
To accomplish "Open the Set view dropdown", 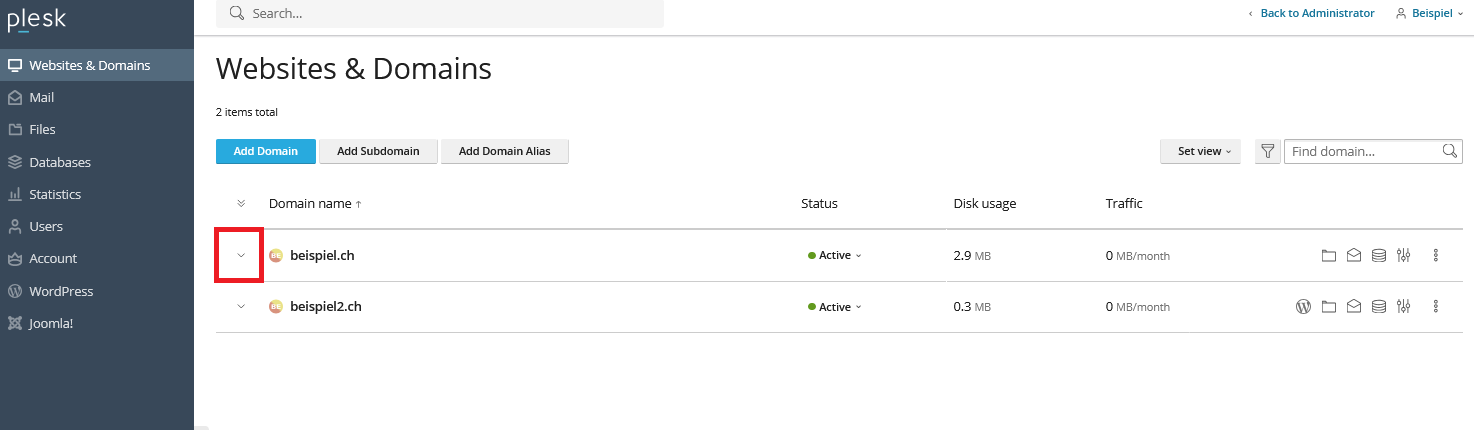I will 1201,152.
